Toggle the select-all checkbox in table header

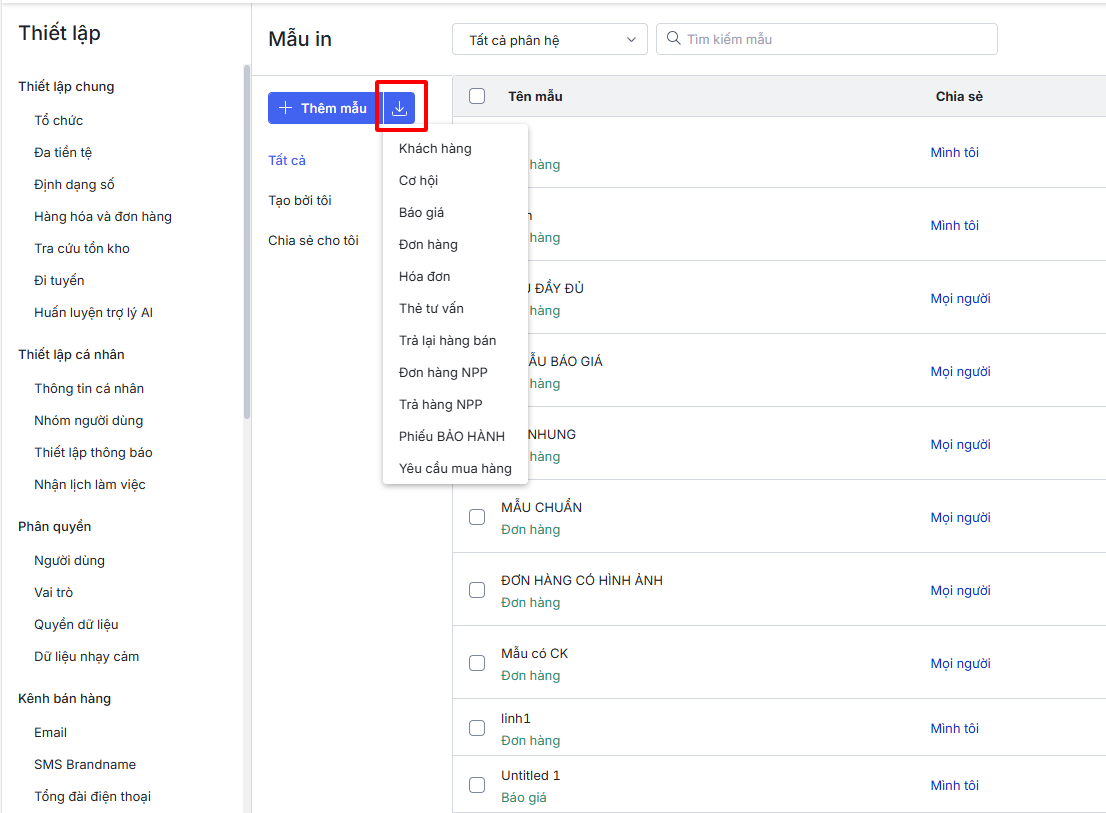click(477, 96)
